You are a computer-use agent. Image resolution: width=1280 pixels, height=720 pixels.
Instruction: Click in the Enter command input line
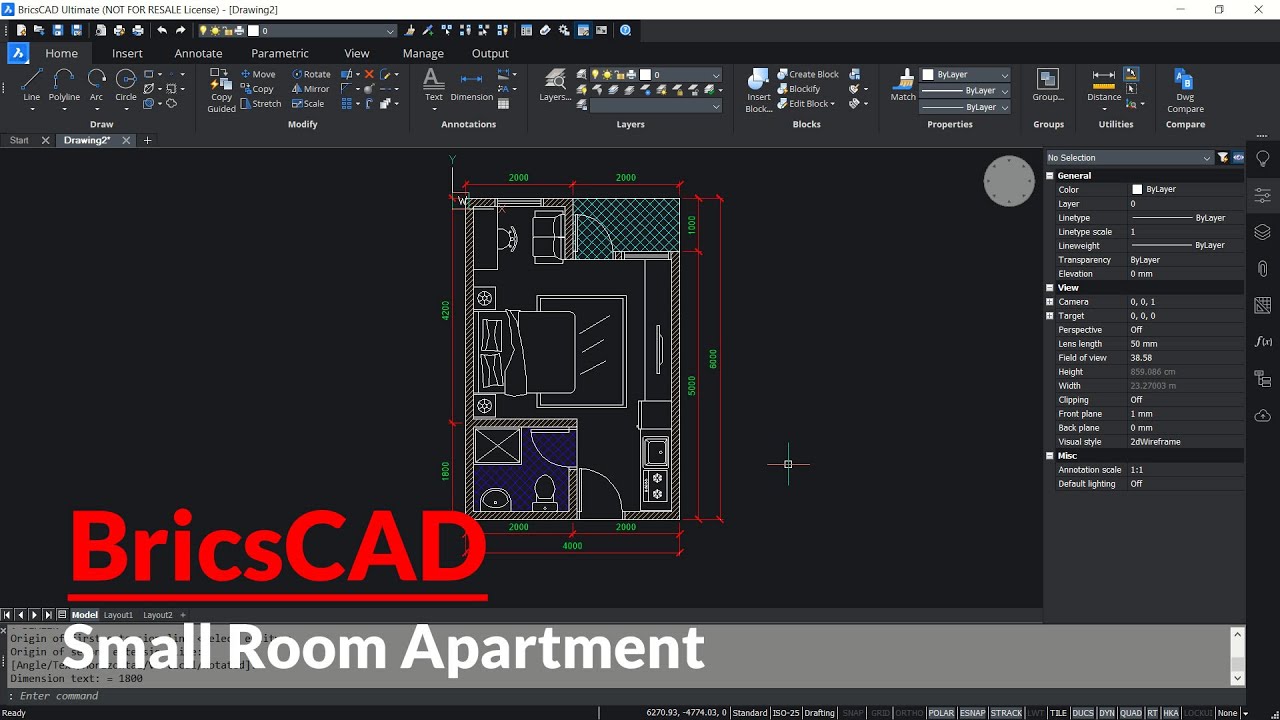(x=620, y=696)
